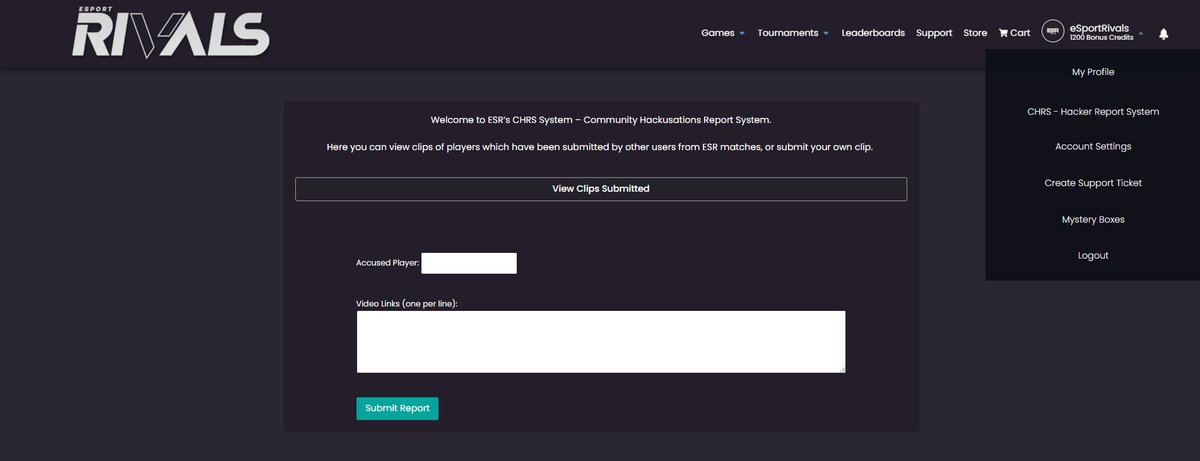Click the Submit Report button

[x=397, y=408]
